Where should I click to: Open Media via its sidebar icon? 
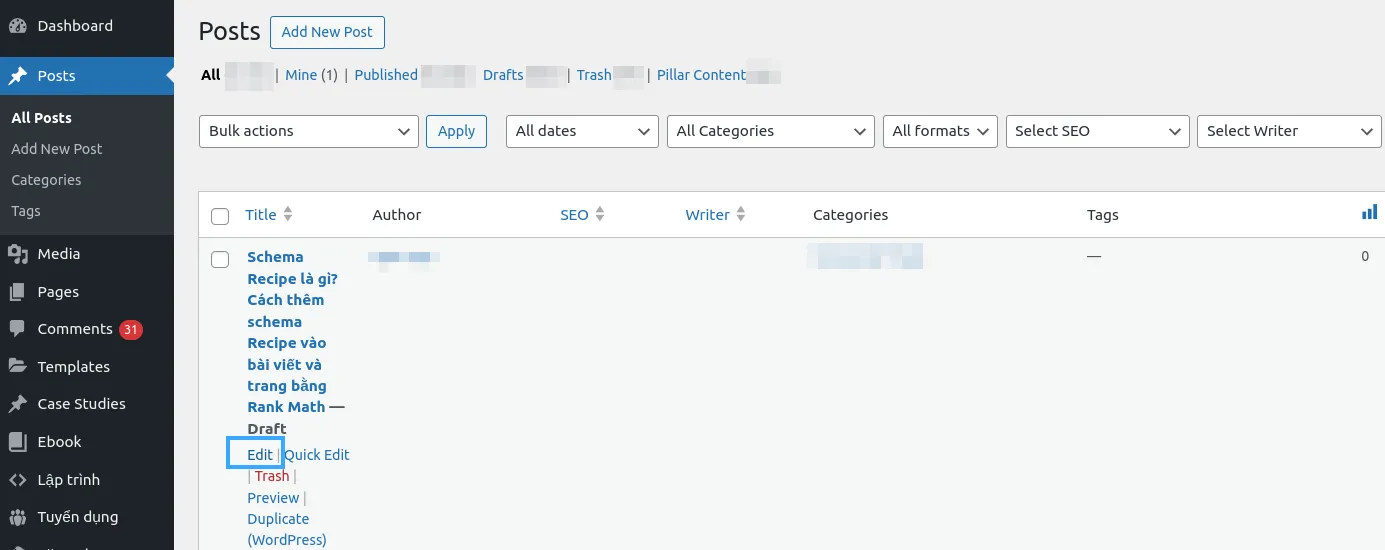(18, 254)
